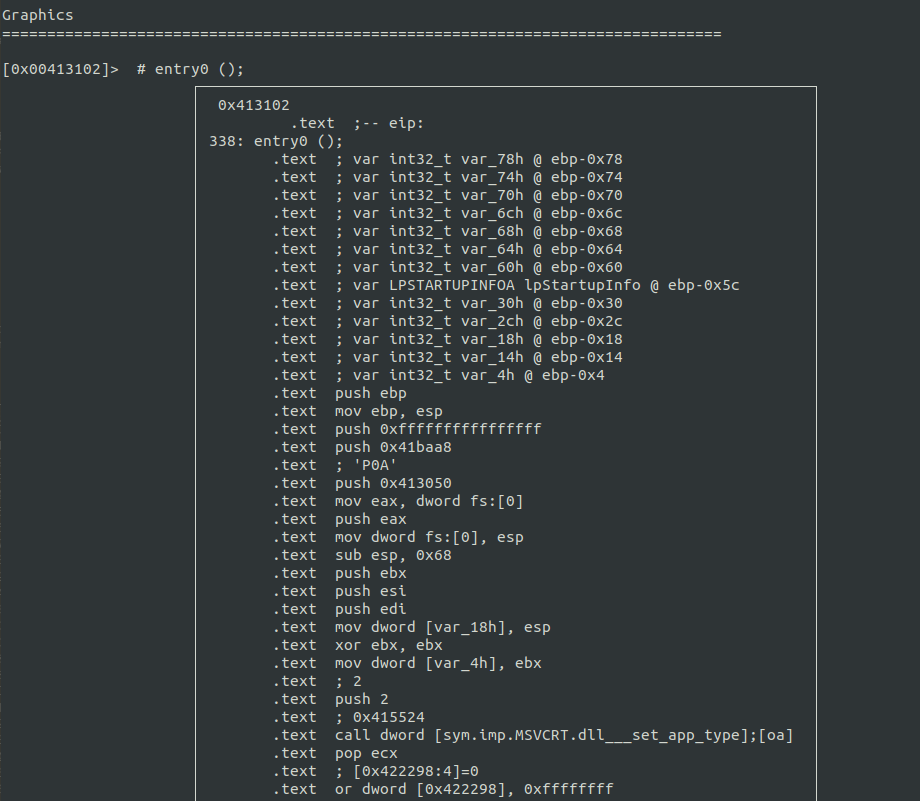
Task: Follow the 0x41baa8 pushed address
Action: [416, 447]
